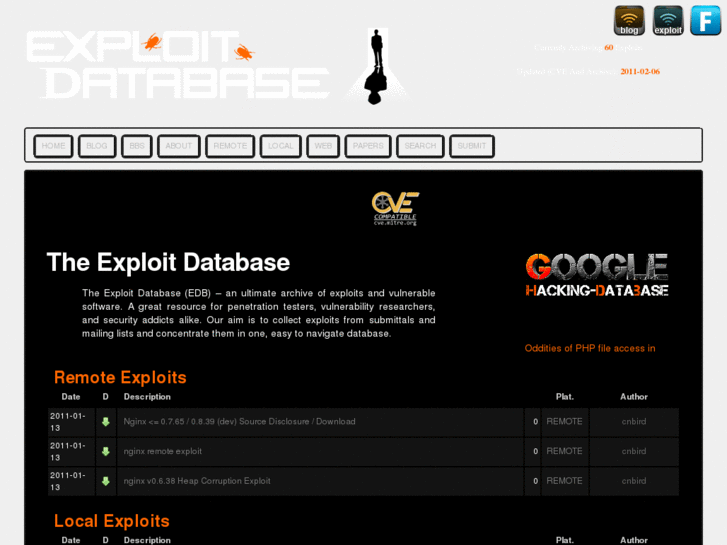Viewport: 727px width, 545px height.
Task: Open the PAPERS section
Action: click(368, 146)
